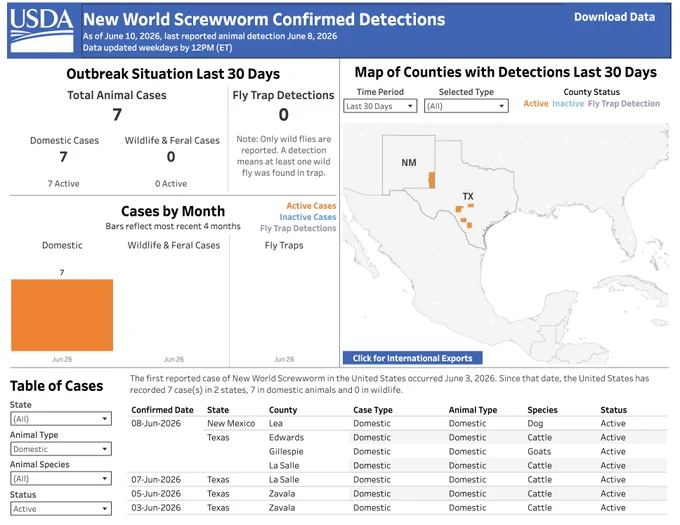
Task: Click the Inactive Cases chart legend label
Action: point(307,217)
